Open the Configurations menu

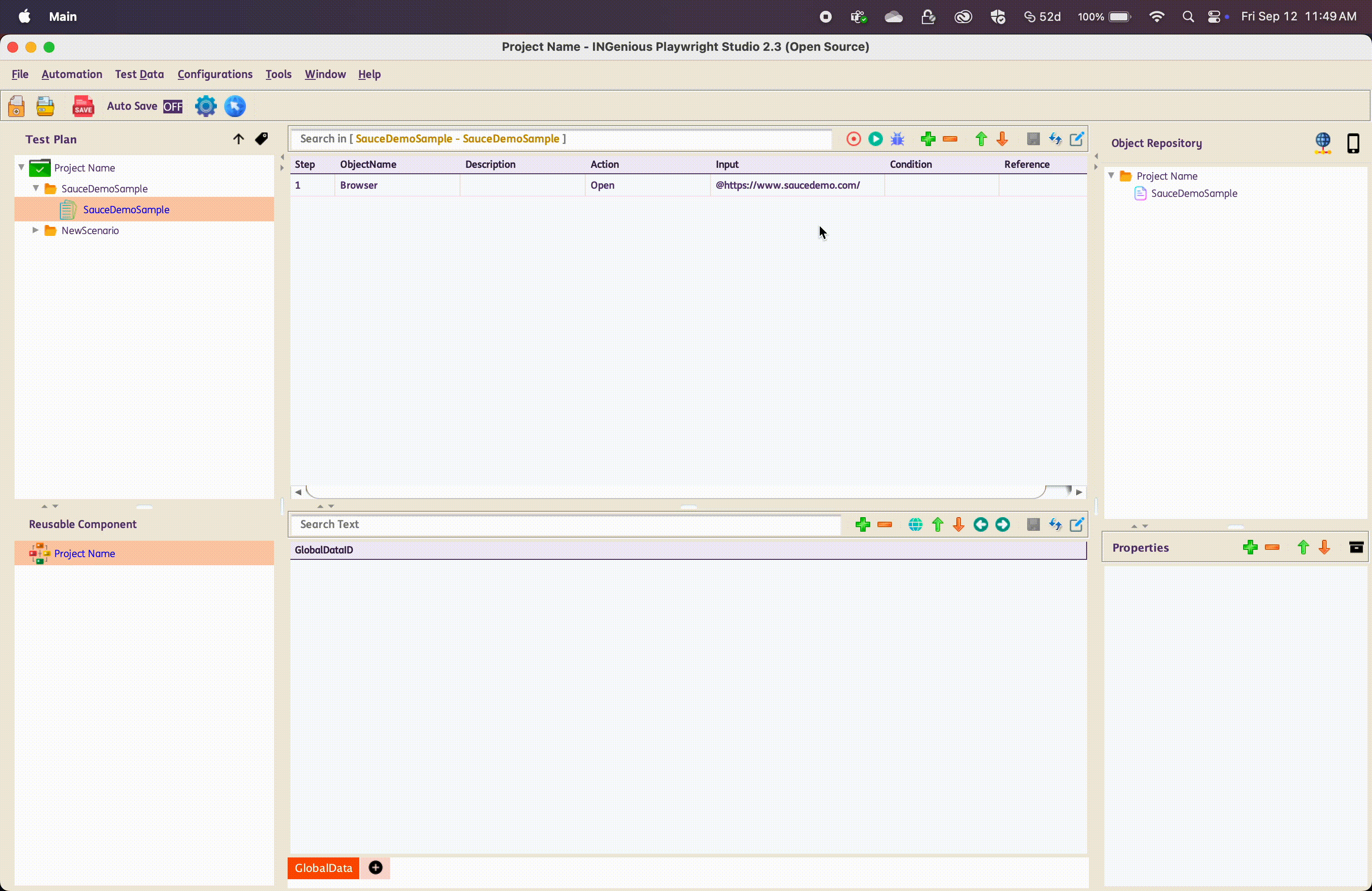[x=215, y=74]
